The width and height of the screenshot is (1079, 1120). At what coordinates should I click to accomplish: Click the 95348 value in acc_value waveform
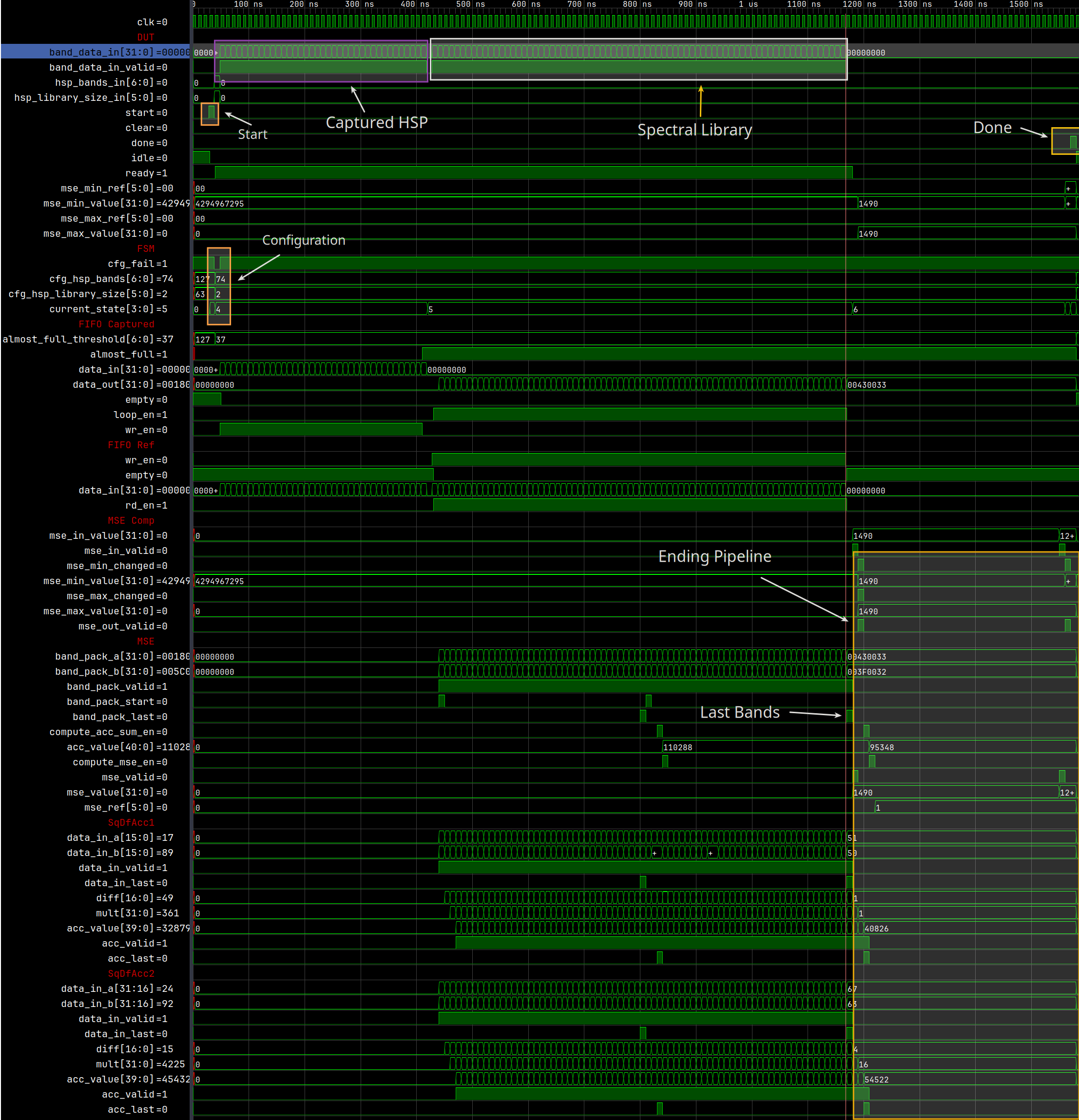coord(882,747)
